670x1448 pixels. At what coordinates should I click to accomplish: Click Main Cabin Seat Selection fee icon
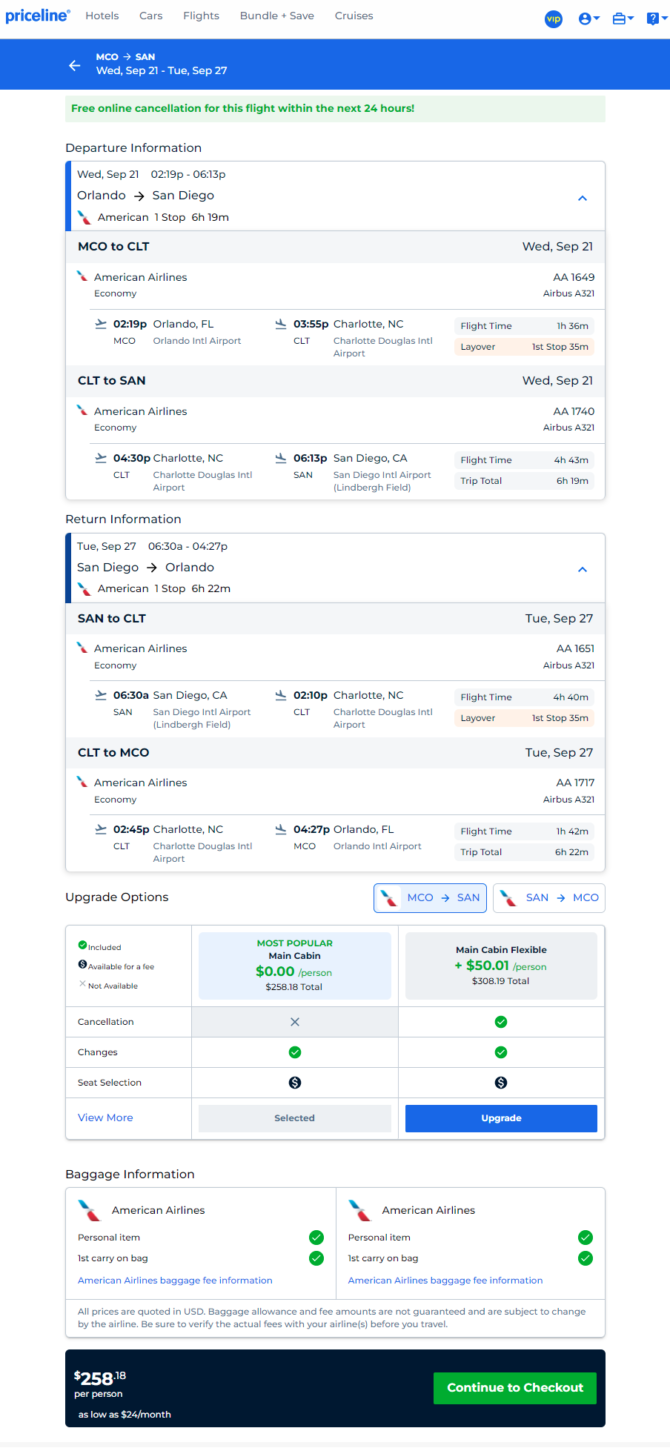pos(295,1083)
